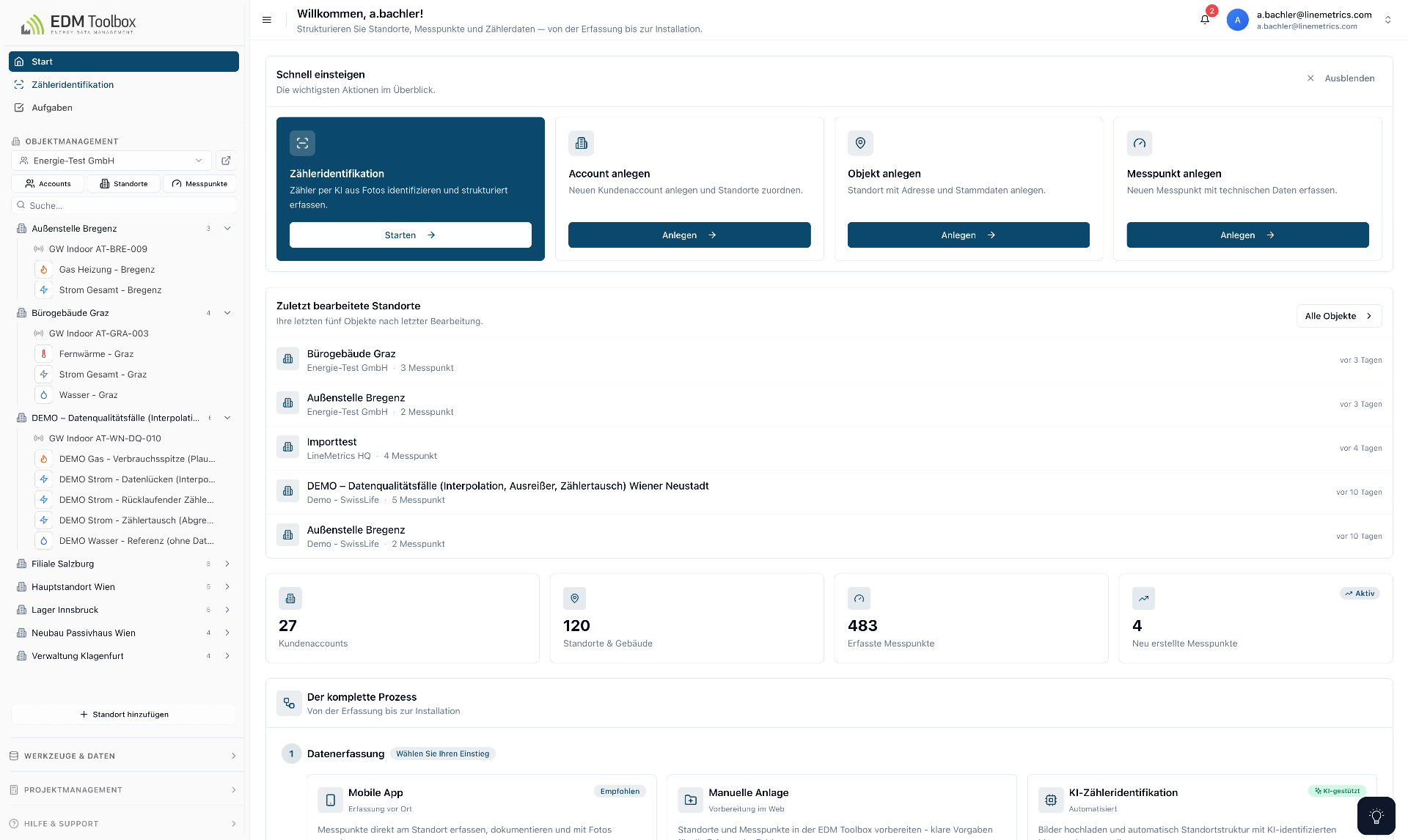Collapse the Außenstelle Bregenz tree node
Viewport: 1408px width, 840px height.
point(227,229)
